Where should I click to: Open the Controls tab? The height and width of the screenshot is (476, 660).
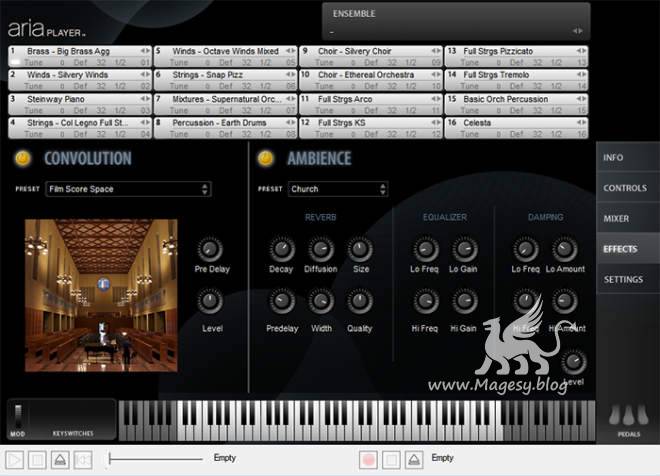tap(628, 188)
